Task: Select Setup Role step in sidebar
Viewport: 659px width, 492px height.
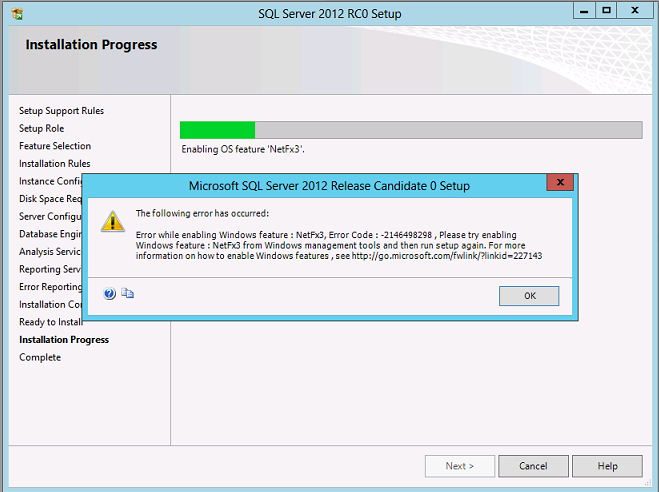Action: (42, 129)
